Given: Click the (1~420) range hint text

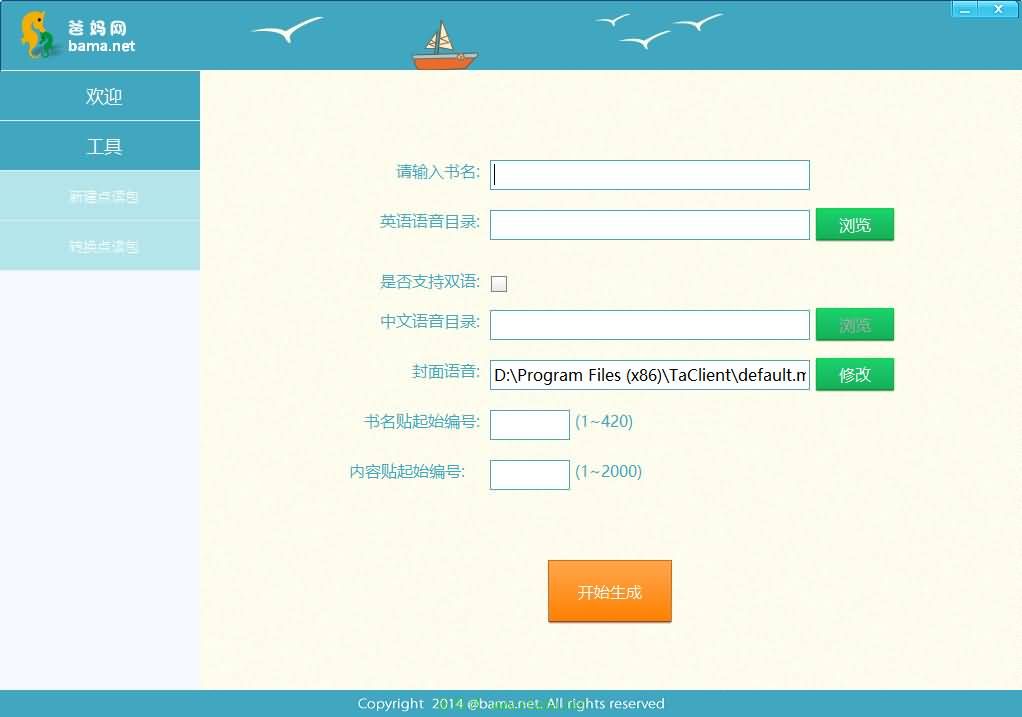Looking at the screenshot, I should click(604, 422).
